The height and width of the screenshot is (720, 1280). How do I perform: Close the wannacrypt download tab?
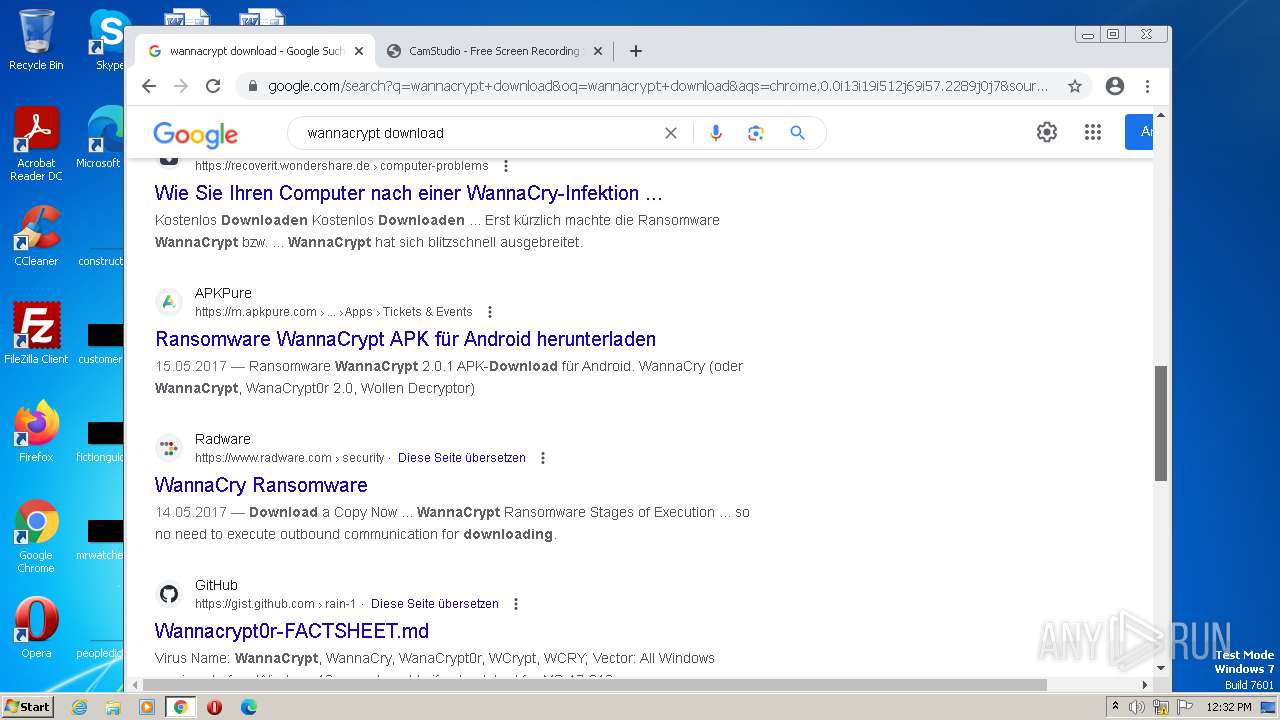tap(359, 51)
